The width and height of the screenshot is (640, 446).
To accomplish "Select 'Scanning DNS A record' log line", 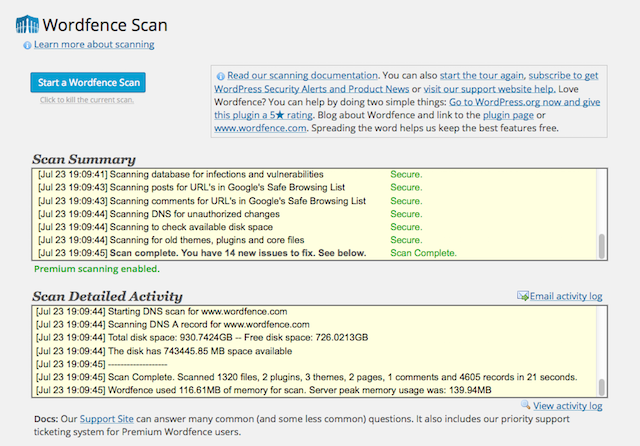I will pyautogui.click(x=173, y=324).
